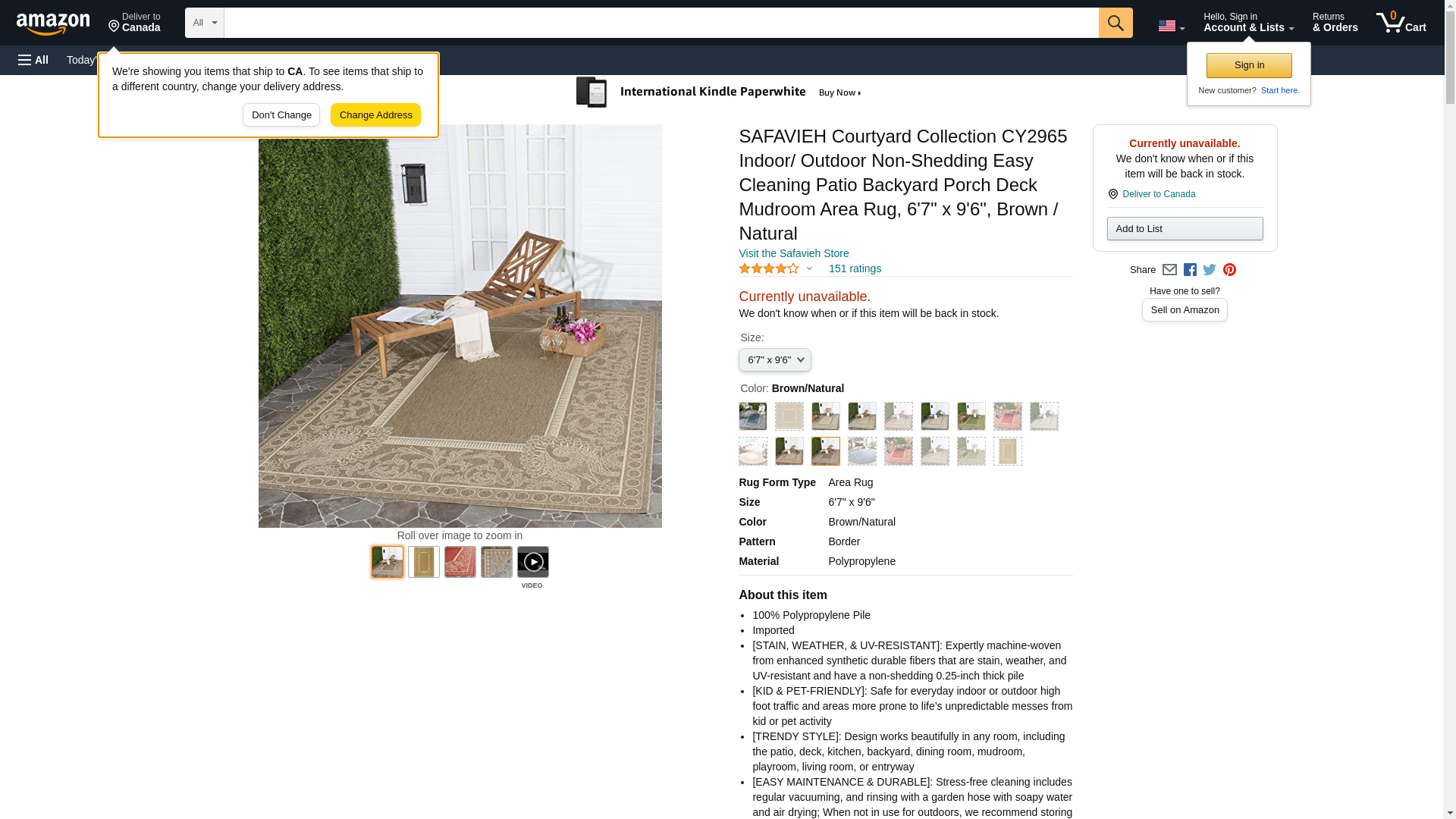1456x819 pixels.
Task: Select the first blue rug color swatch
Action: click(752, 416)
